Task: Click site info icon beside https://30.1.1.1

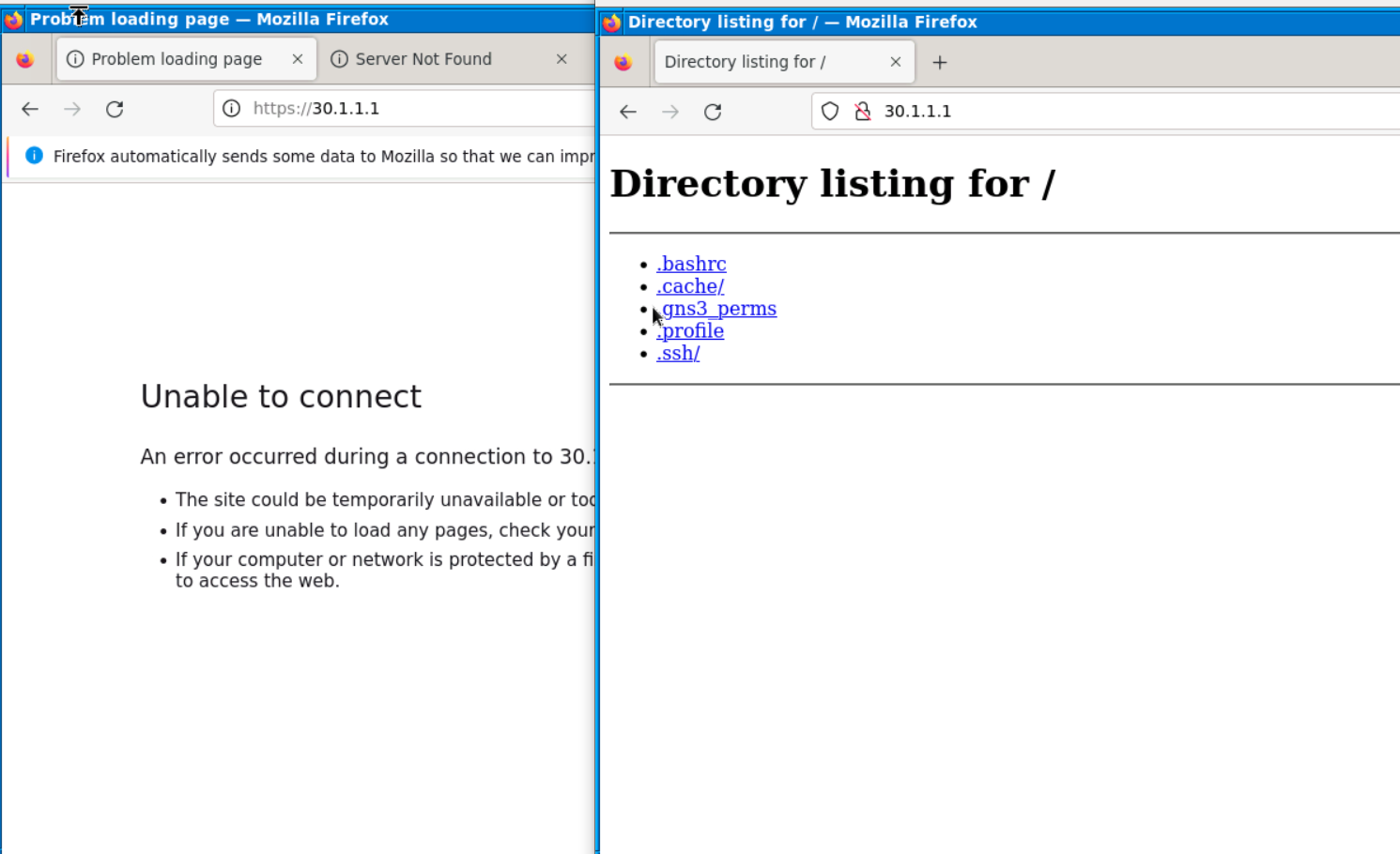Action: pyautogui.click(x=231, y=109)
